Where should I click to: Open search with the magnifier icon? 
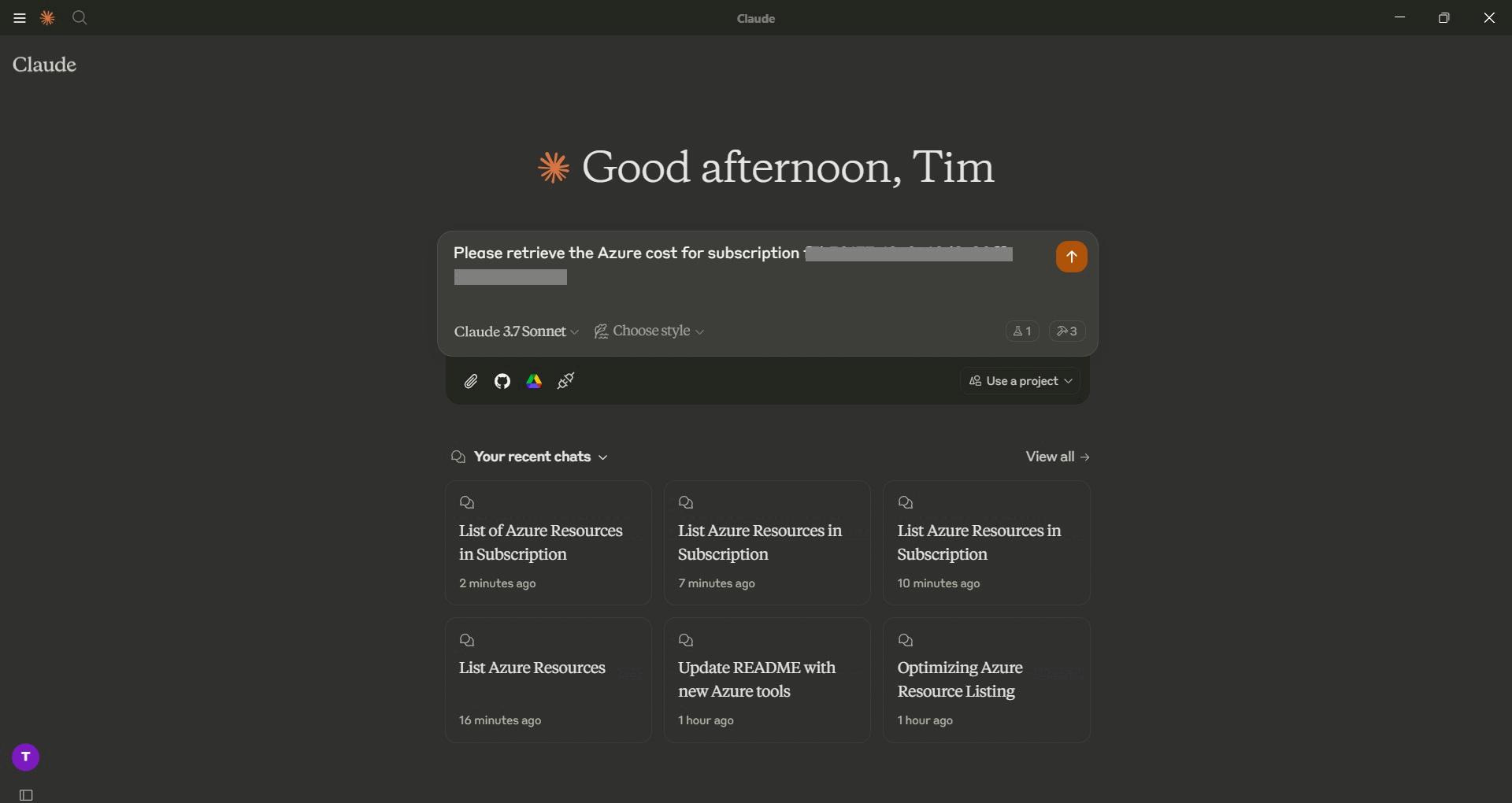click(x=80, y=17)
